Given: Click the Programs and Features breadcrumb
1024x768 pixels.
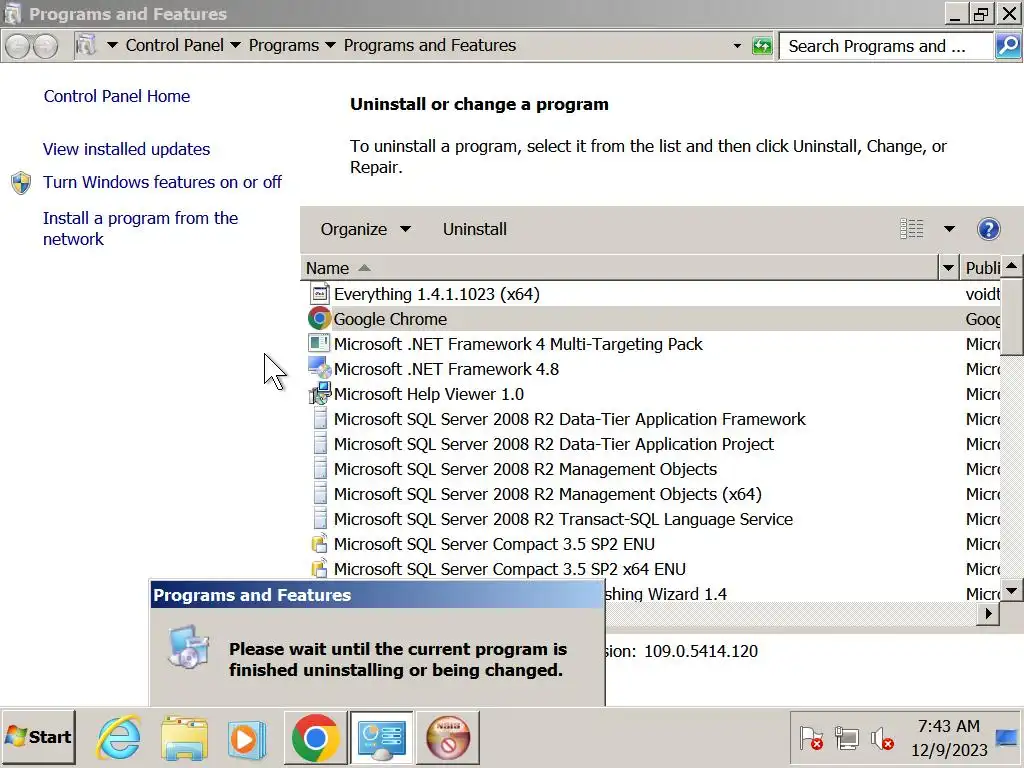Looking at the screenshot, I should pos(430,45).
